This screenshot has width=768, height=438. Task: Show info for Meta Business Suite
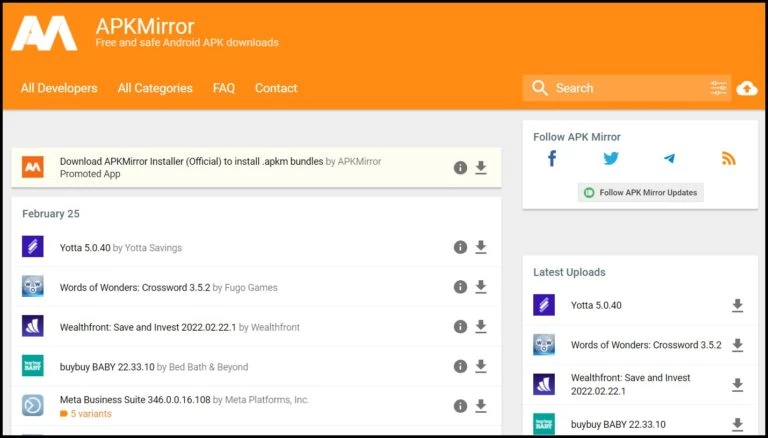point(460,406)
